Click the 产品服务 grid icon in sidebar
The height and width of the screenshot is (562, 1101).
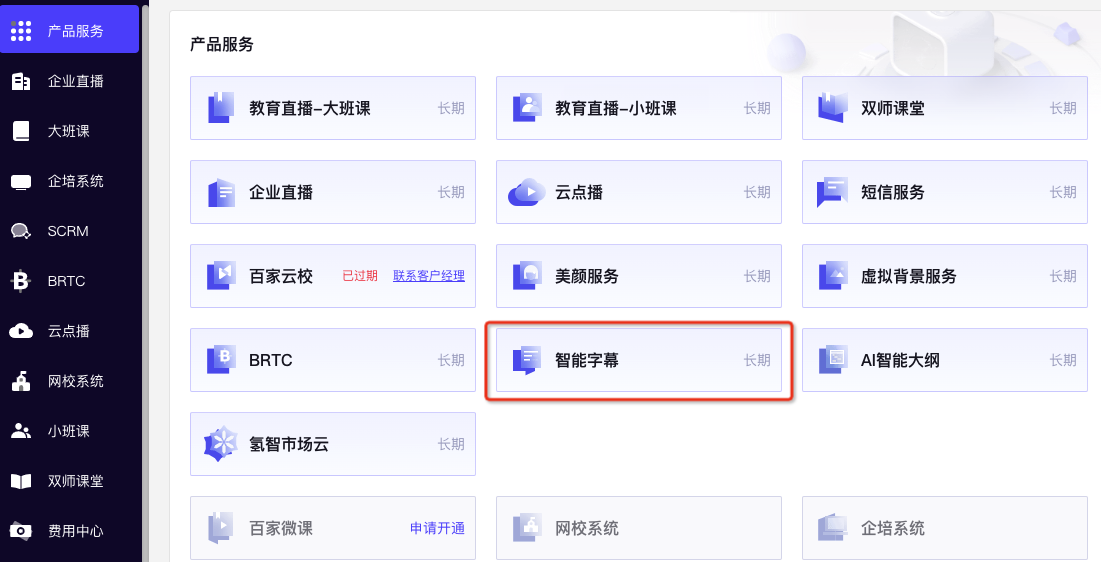21,31
